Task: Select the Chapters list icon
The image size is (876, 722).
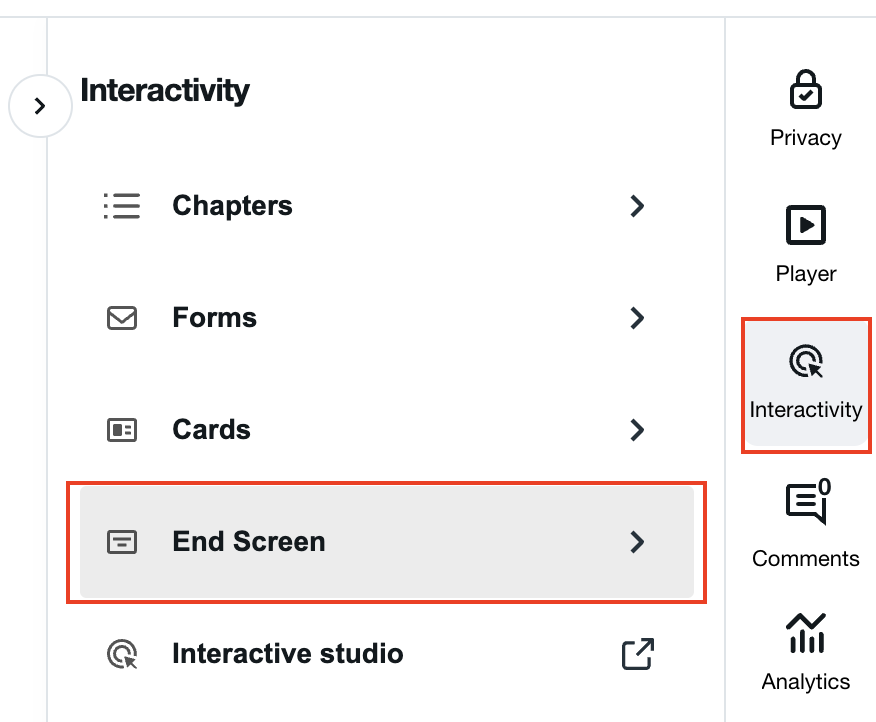Action: click(x=121, y=206)
